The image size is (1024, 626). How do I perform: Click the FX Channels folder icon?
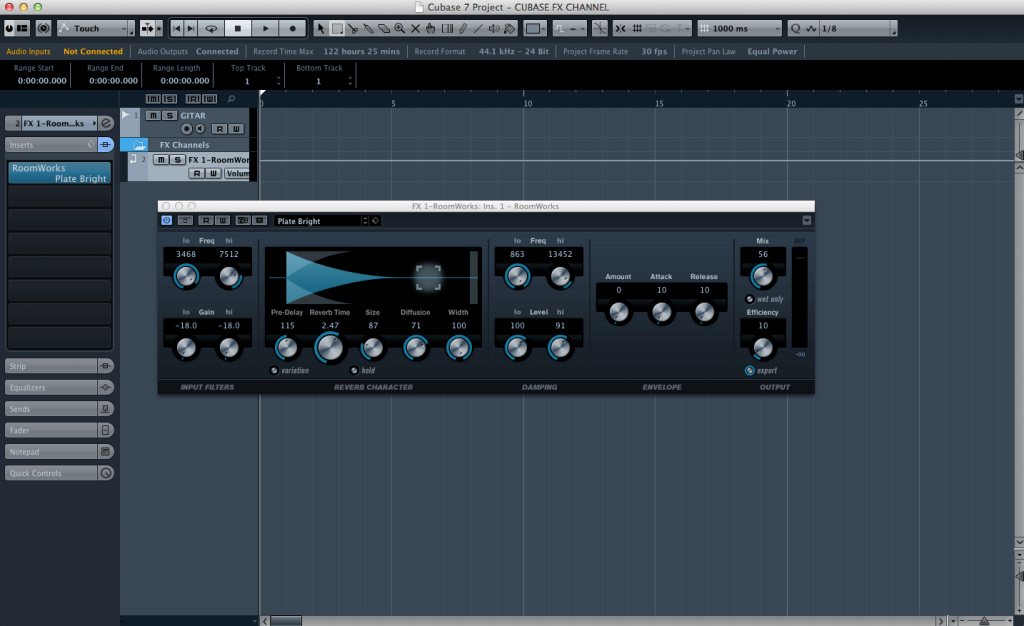point(139,145)
